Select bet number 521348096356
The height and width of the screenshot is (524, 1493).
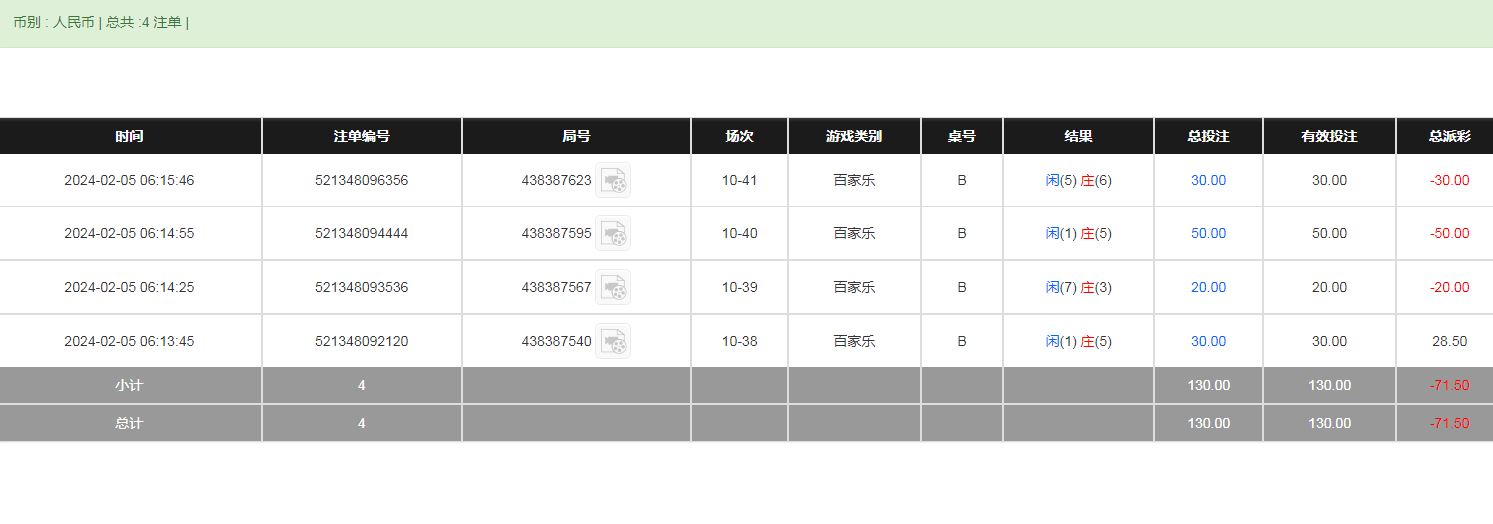(x=361, y=181)
